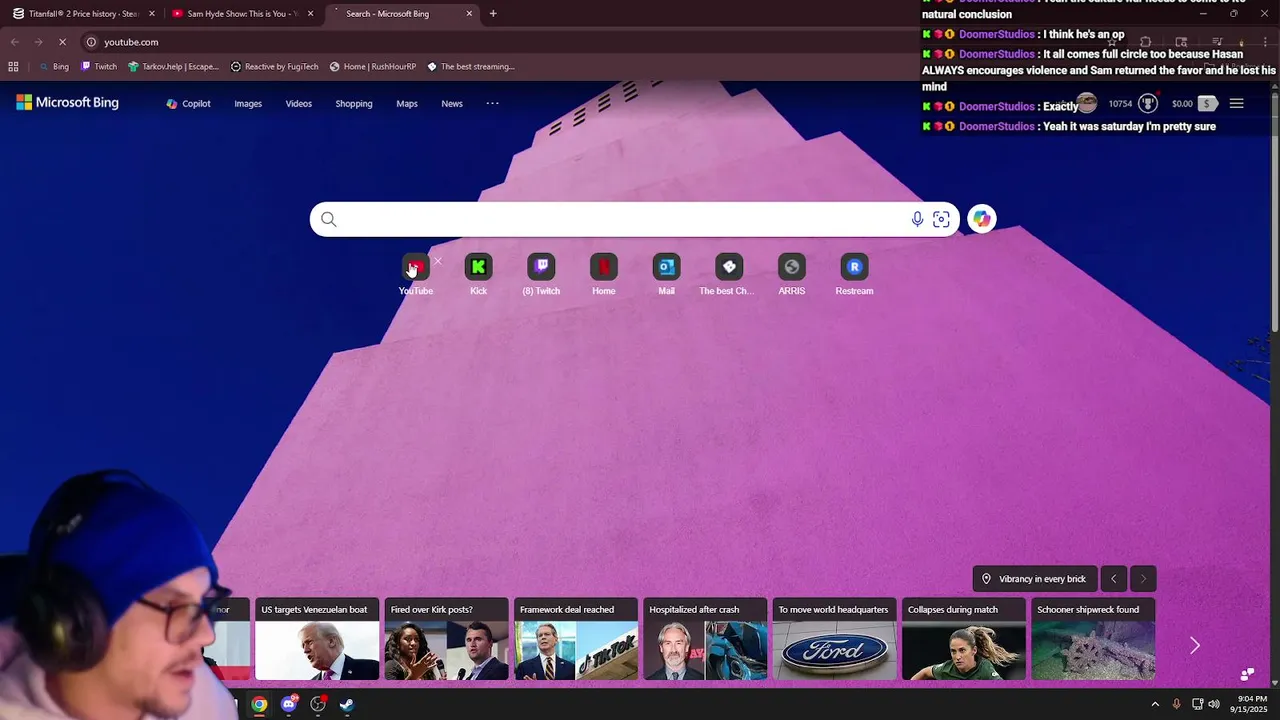Screen dimensions: 1280x720
Task: Open Bing Rewards medal icon
Action: click(x=1148, y=104)
